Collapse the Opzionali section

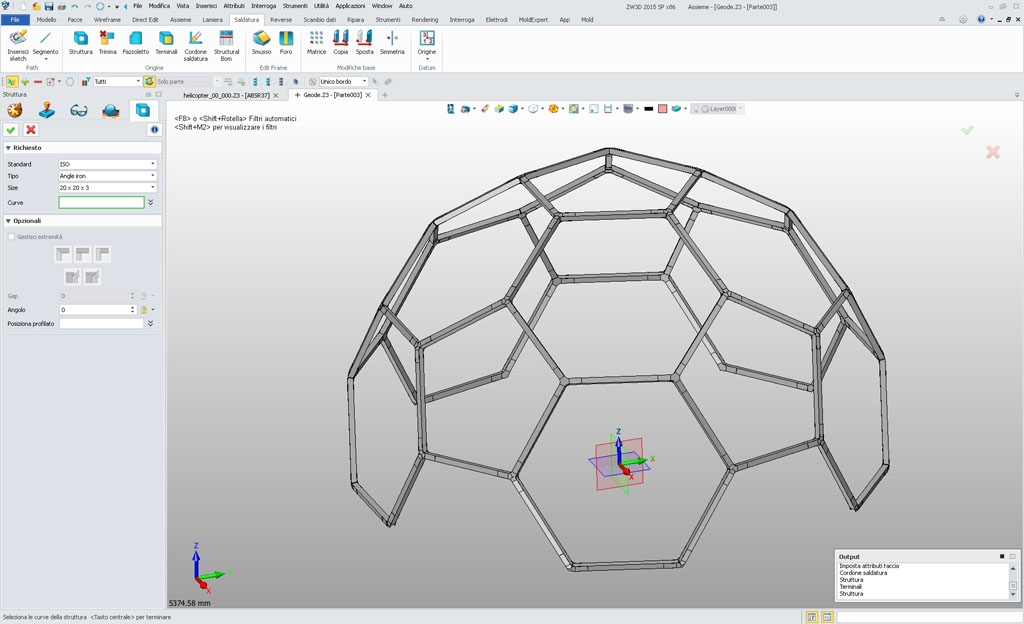point(9,221)
